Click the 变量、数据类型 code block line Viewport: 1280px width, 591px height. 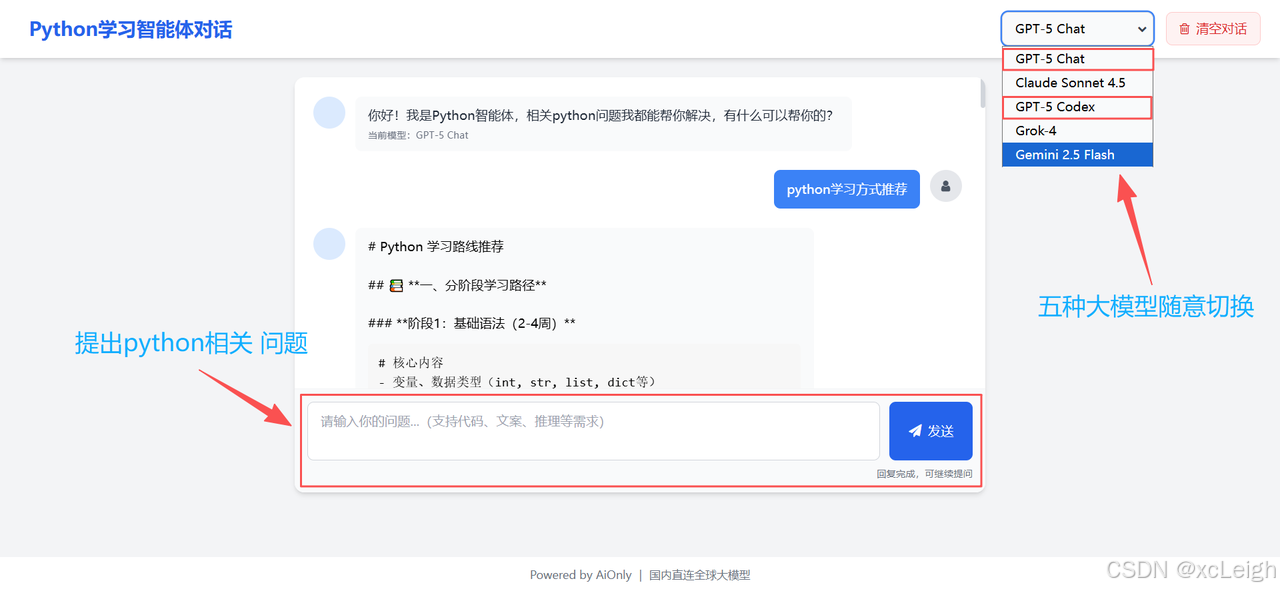pyautogui.click(x=517, y=381)
